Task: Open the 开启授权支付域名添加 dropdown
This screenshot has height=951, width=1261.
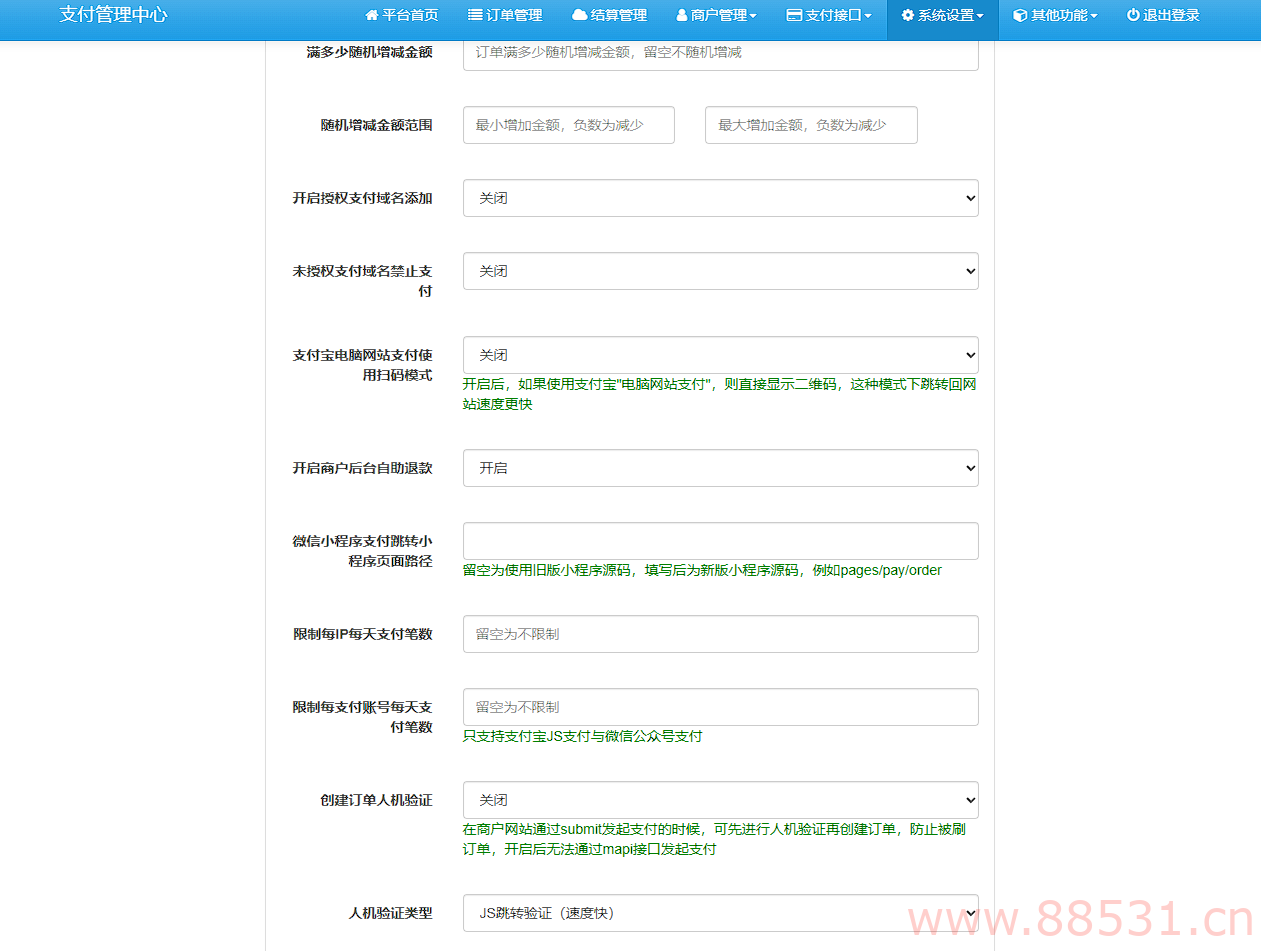Action: coord(720,198)
